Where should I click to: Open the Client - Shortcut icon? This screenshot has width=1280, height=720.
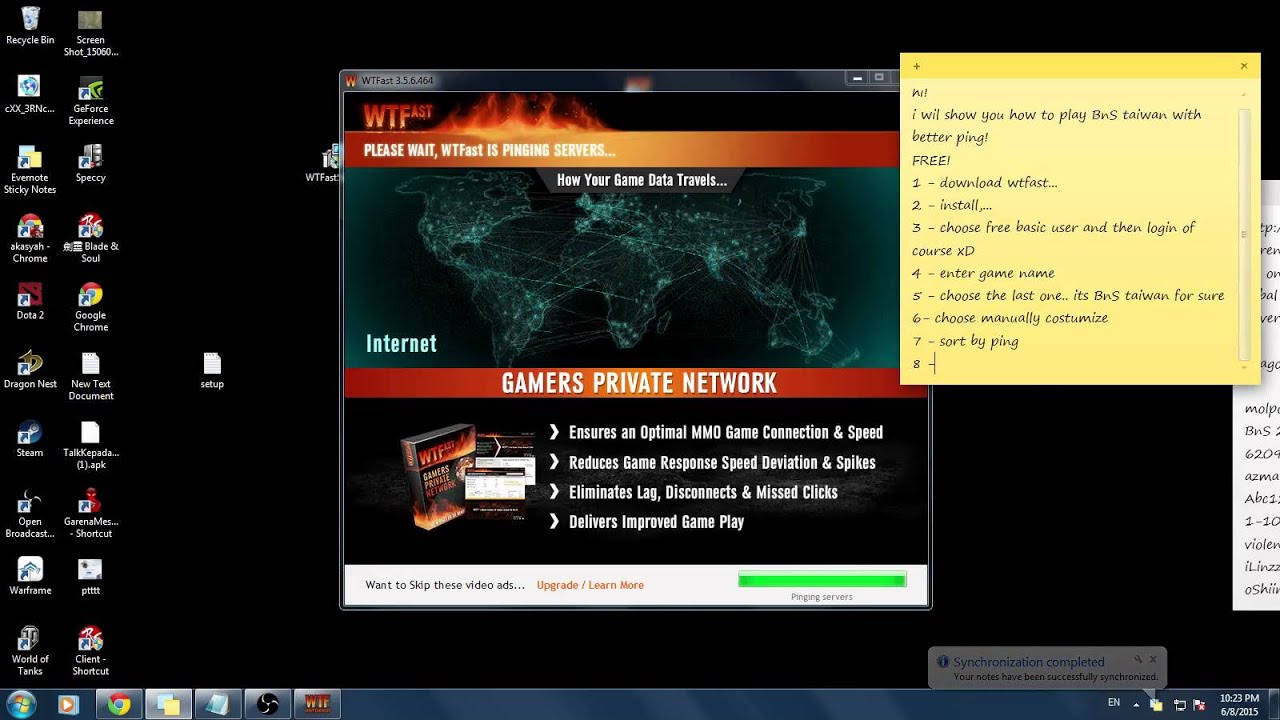click(90, 651)
